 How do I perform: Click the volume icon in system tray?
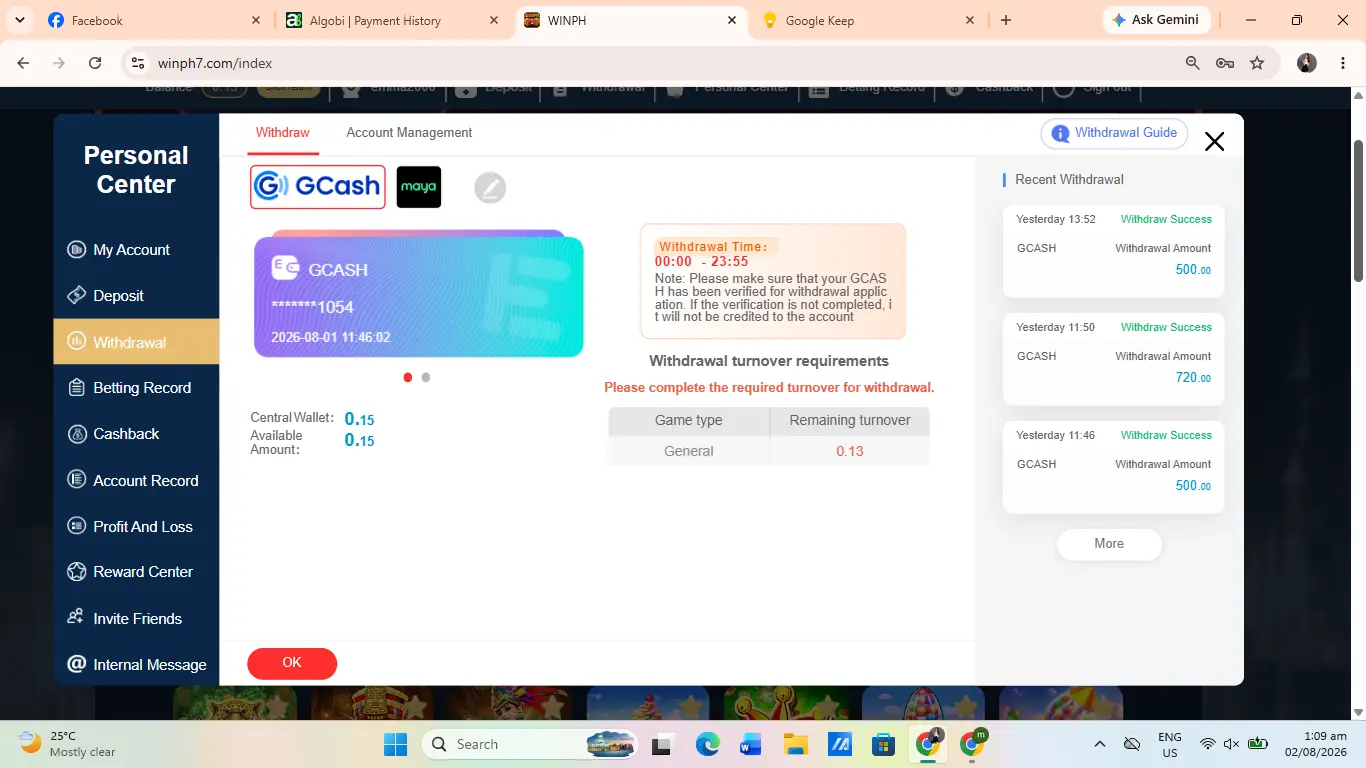point(1232,744)
